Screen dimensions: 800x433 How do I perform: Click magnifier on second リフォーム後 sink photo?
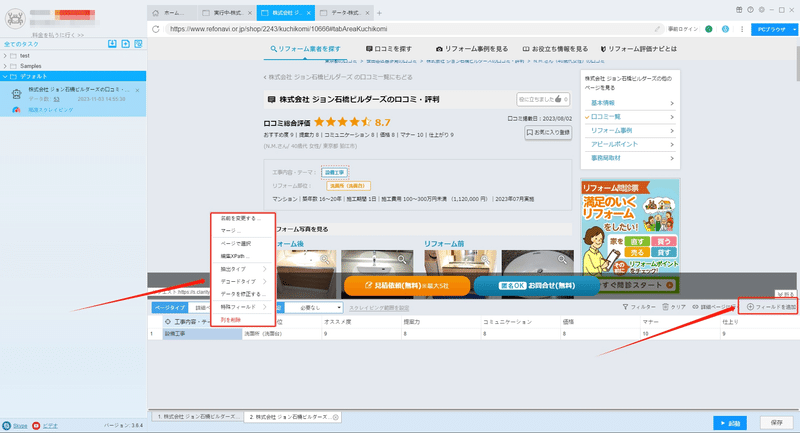click(x=402, y=259)
